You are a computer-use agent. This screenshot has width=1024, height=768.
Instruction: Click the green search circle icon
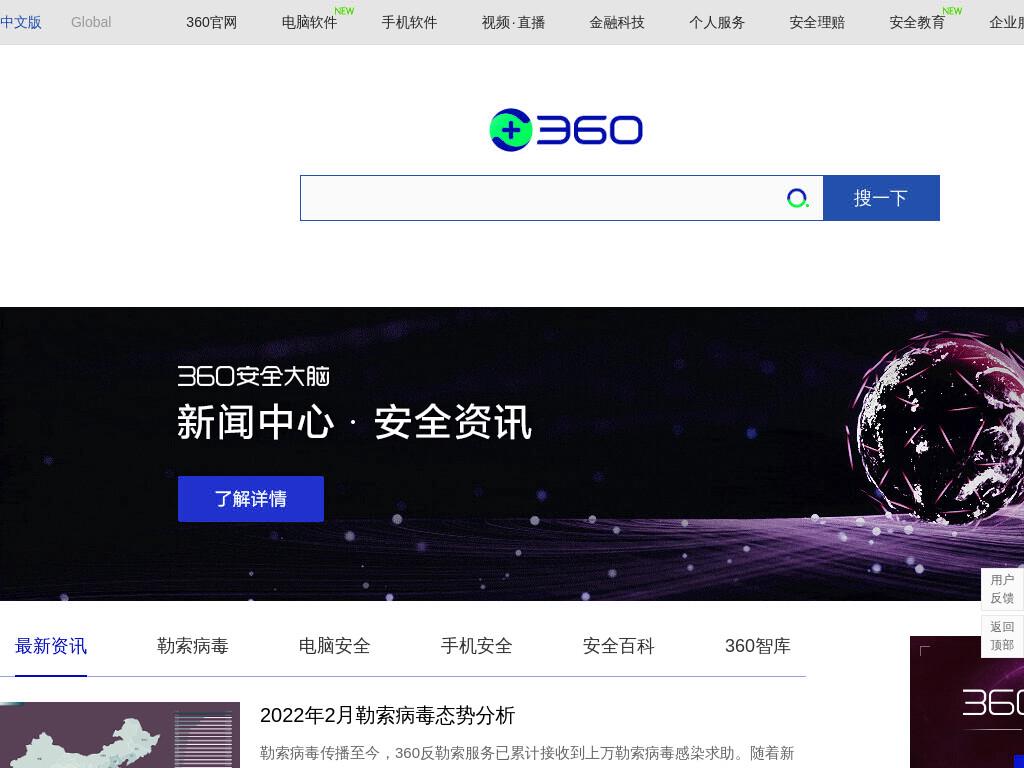tap(797, 198)
